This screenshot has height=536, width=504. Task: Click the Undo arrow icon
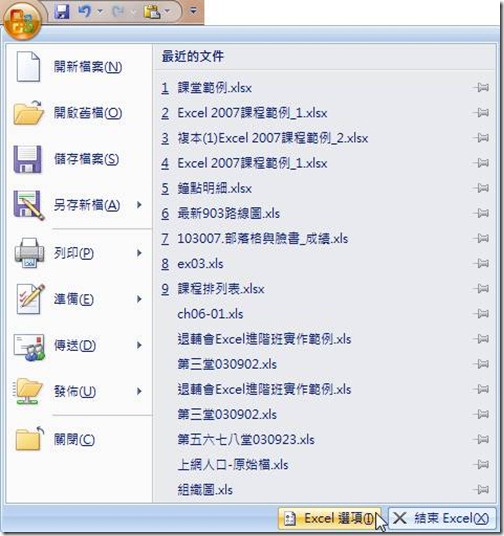[x=84, y=12]
